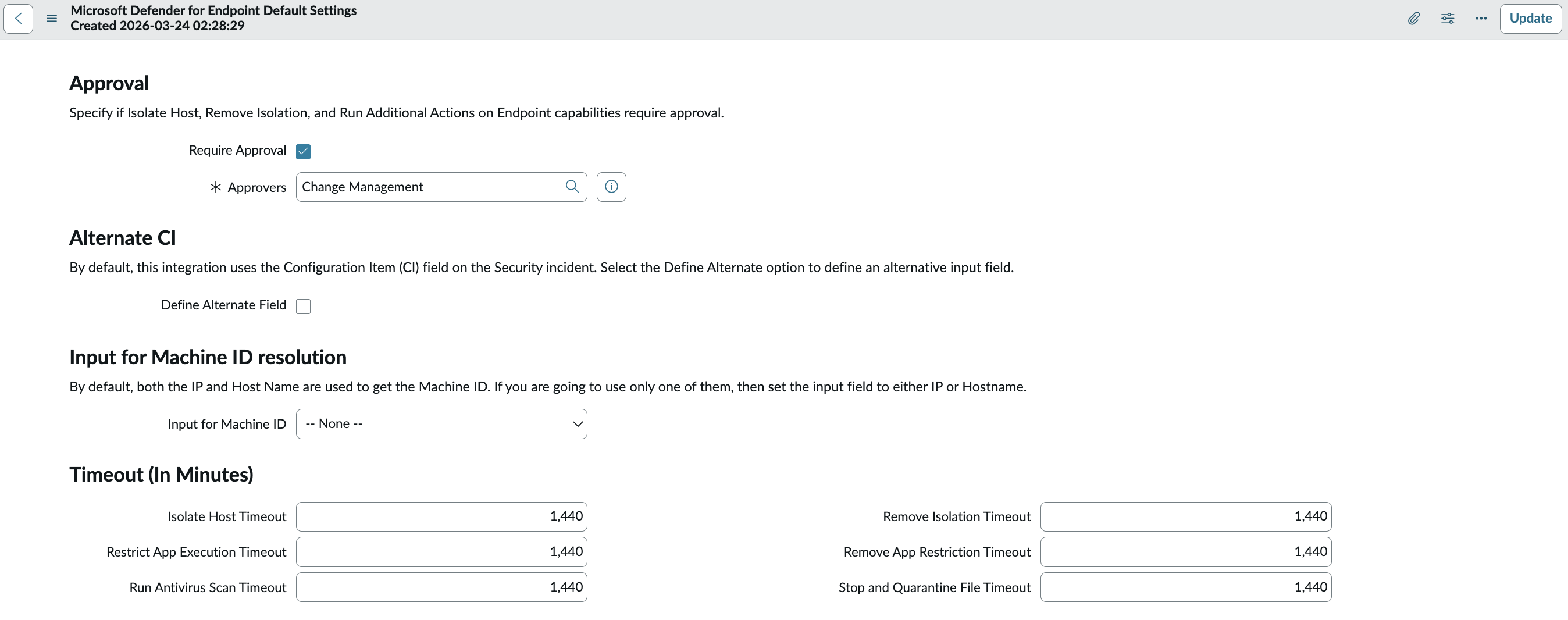Viewport: 1568px width, 620px height.
Task: Edit Remove Isolation Timeout value
Action: (1186, 516)
